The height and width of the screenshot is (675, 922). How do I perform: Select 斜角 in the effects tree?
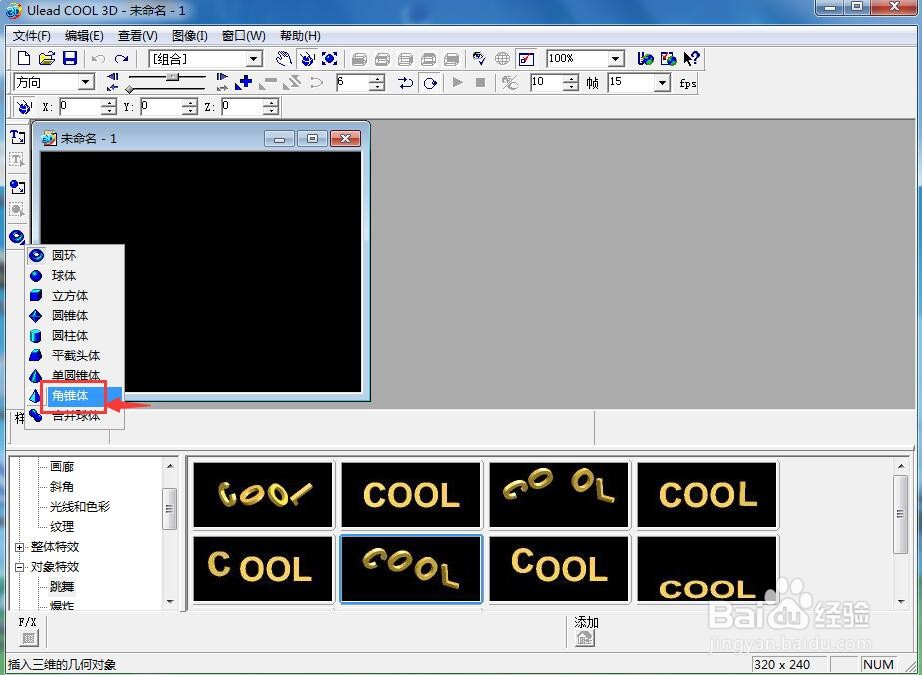click(62, 486)
